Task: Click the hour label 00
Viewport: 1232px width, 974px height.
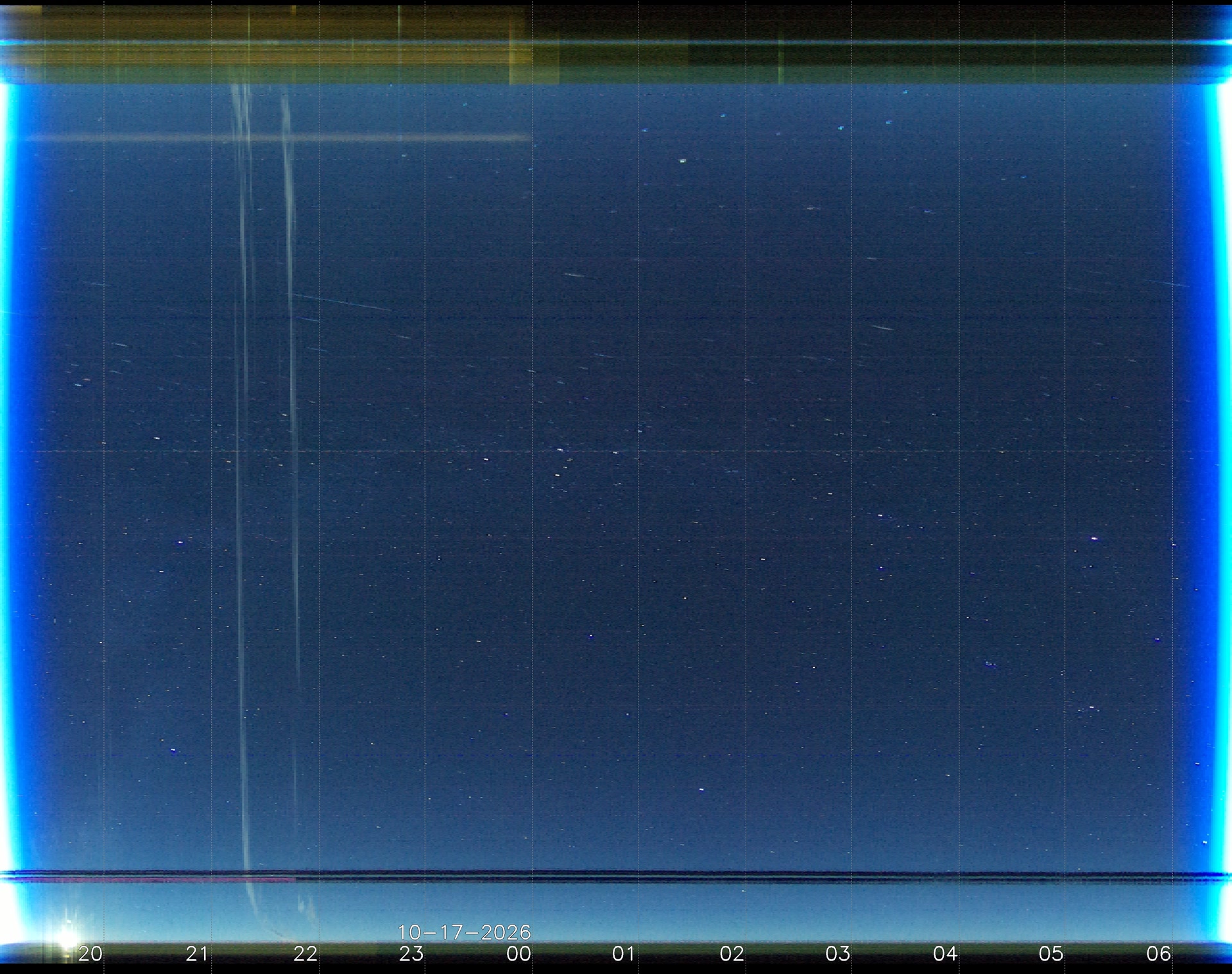Action: pyautogui.click(x=518, y=953)
